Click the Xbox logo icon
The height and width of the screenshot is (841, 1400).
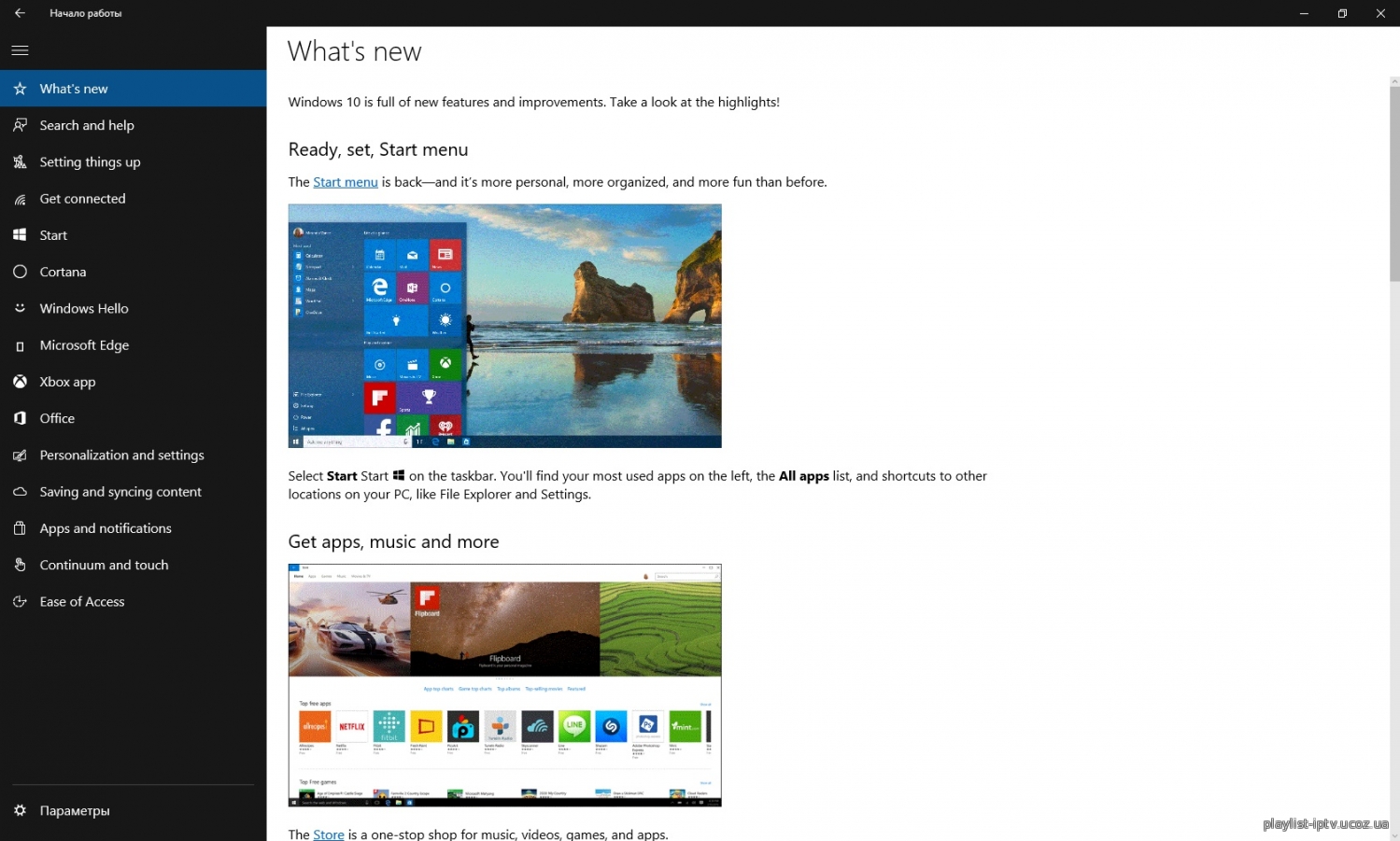coord(20,382)
